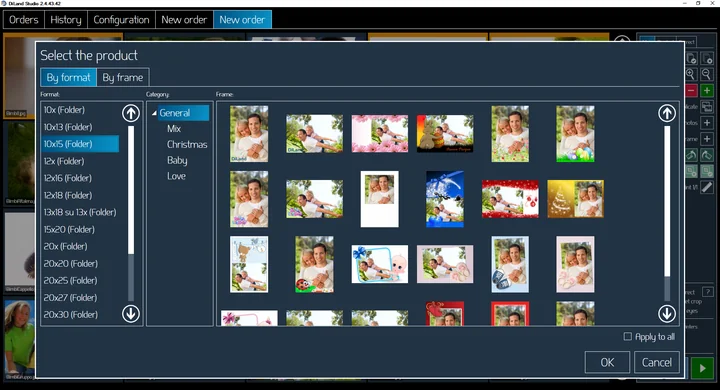Choose the Easter eggs portrait frame thumbnail
The width and height of the screenshot is (720, 390).
point(575,134)
